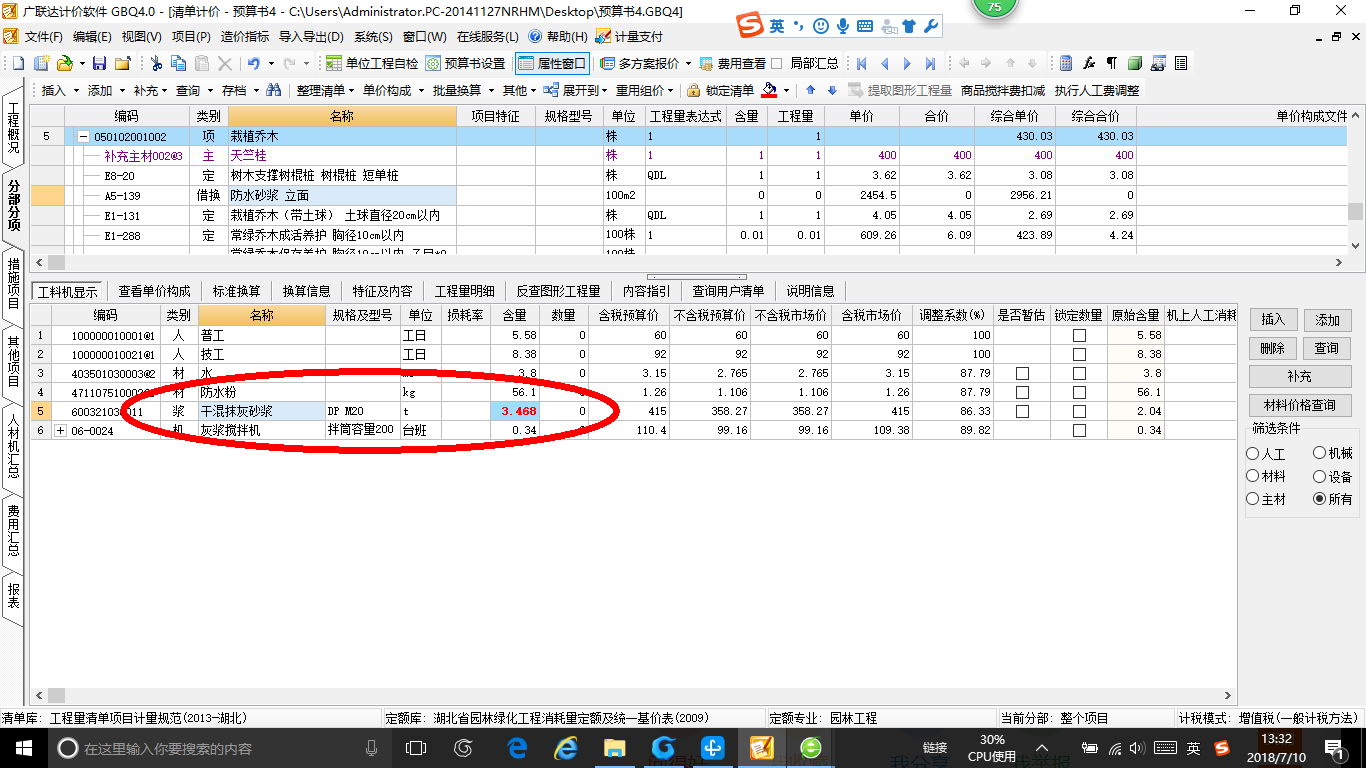Open the 添加 dropdown in toolbar

[x=106, y=90]
